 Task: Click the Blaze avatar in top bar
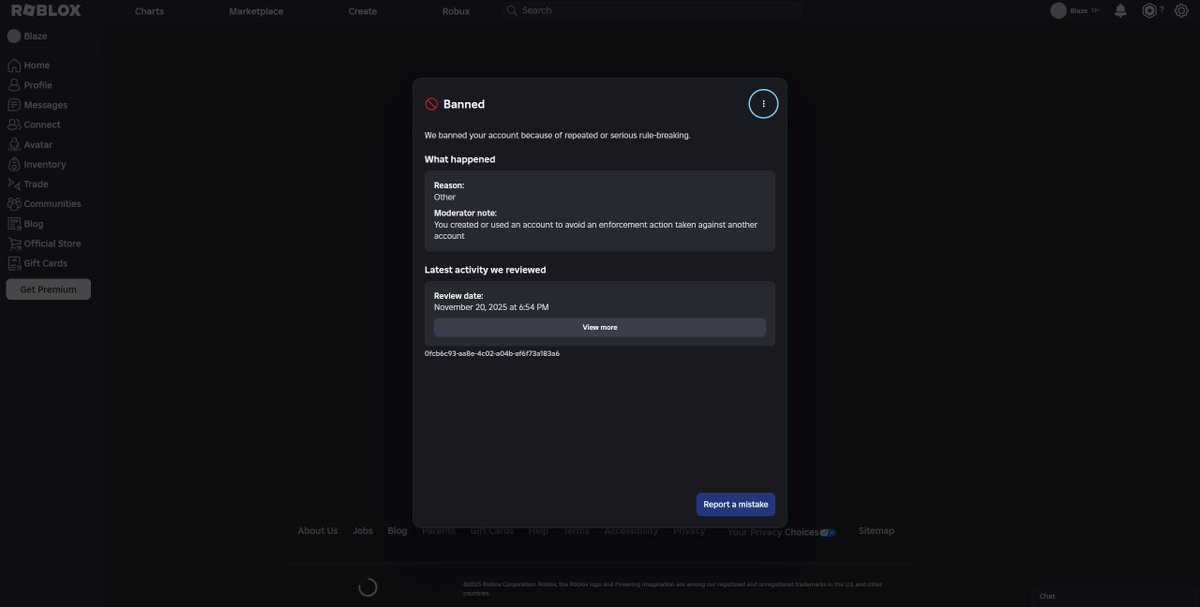pos(1058,10)
